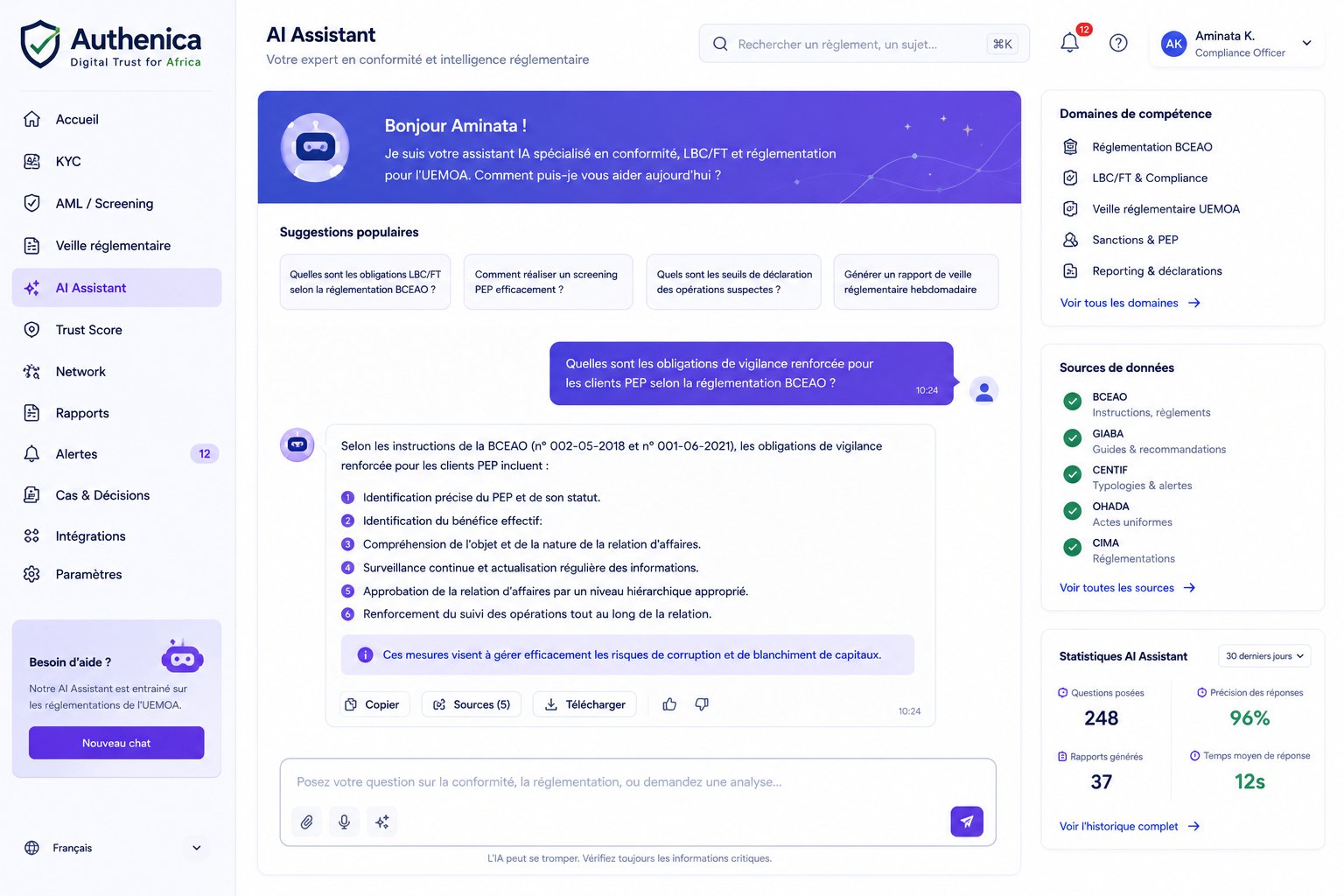
Task: Open Veille réglementaire in sidebar
Action: tap(116, 246)
